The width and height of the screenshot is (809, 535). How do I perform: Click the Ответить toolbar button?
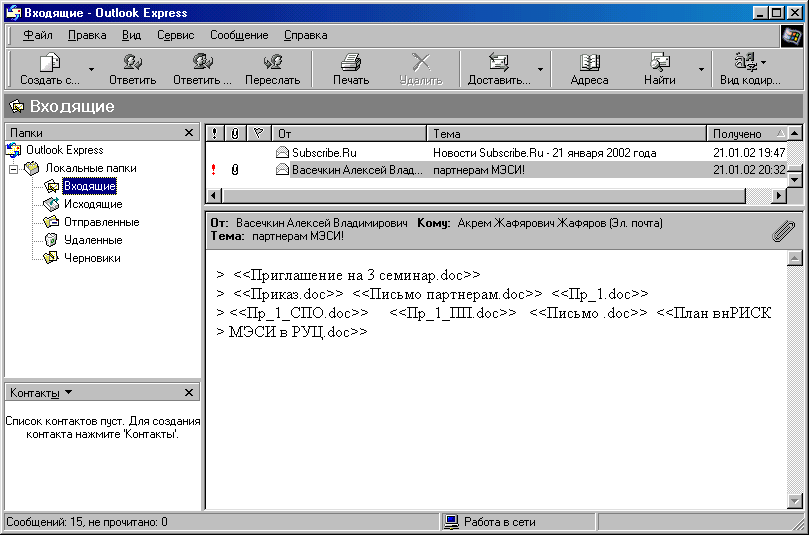tap(133, 69)
